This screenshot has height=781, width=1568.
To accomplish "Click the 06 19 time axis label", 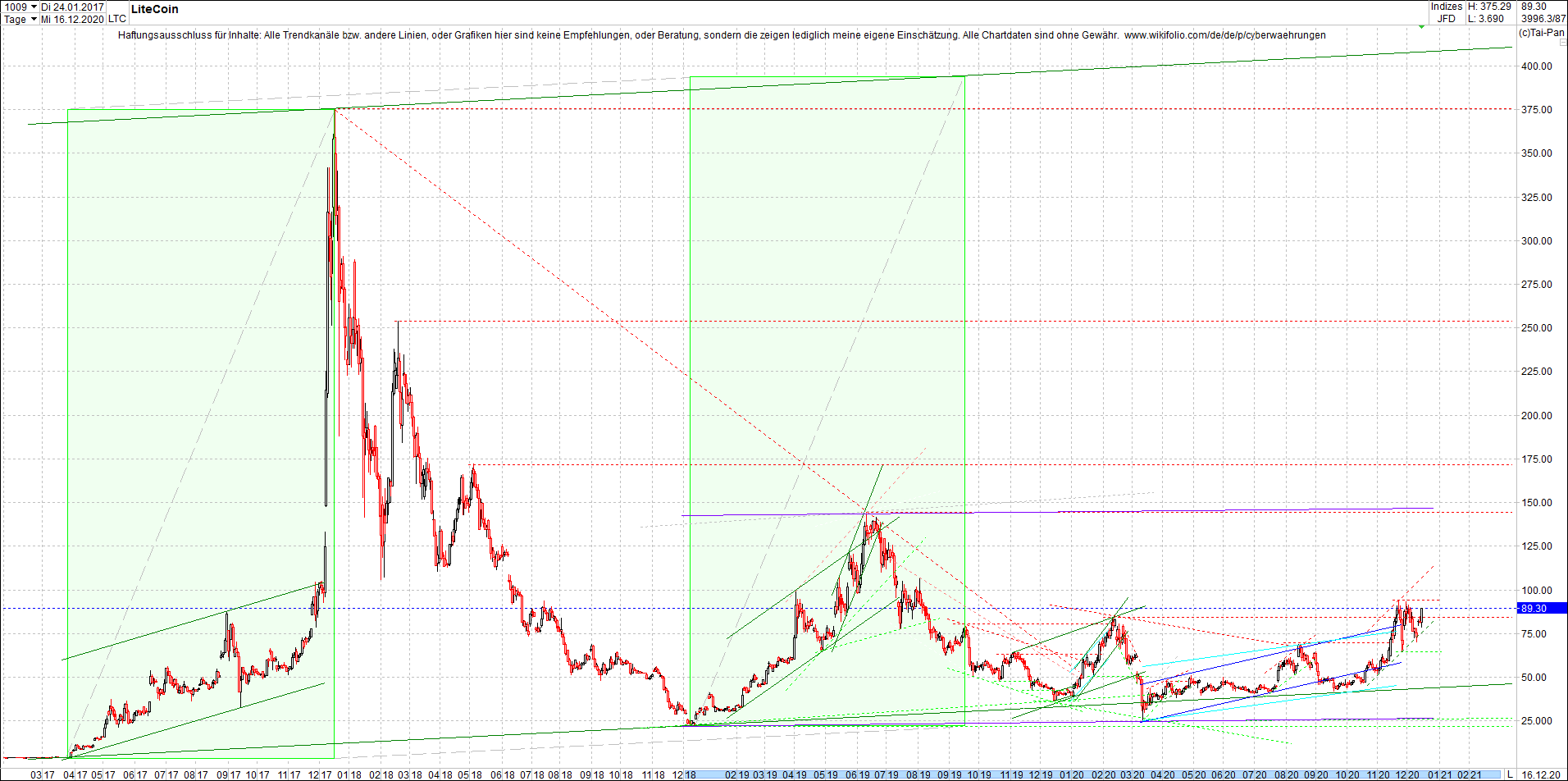I will pos(858,774).
